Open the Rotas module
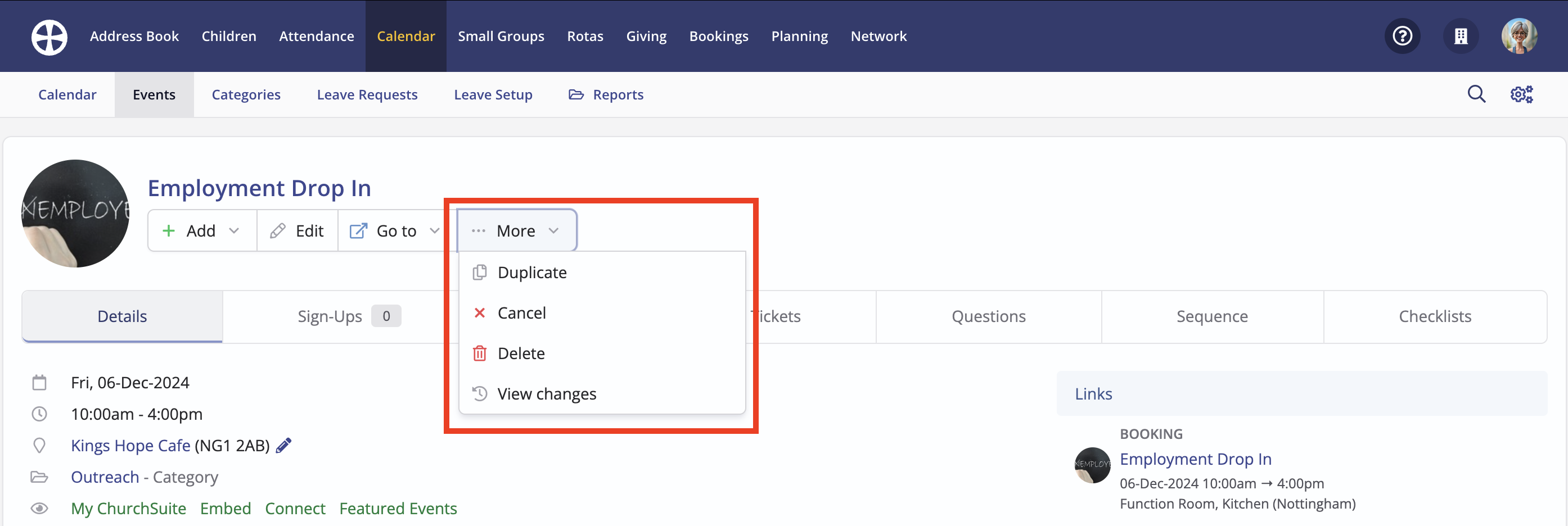 pyautogui.click(x=585, y=37)
